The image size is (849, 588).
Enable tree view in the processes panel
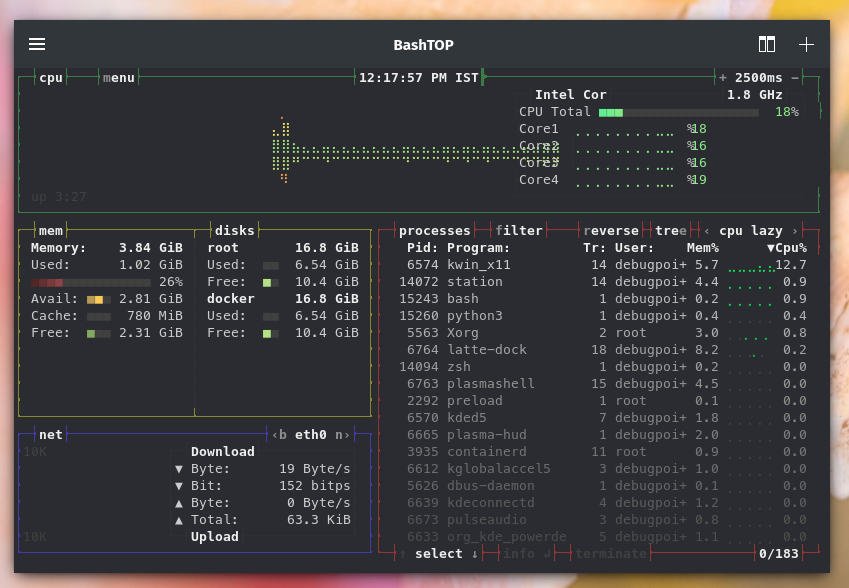point(670,230)
